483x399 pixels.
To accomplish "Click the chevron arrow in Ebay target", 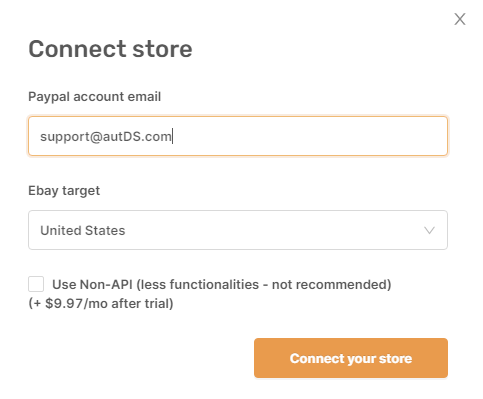I will [x=429, y=230].
